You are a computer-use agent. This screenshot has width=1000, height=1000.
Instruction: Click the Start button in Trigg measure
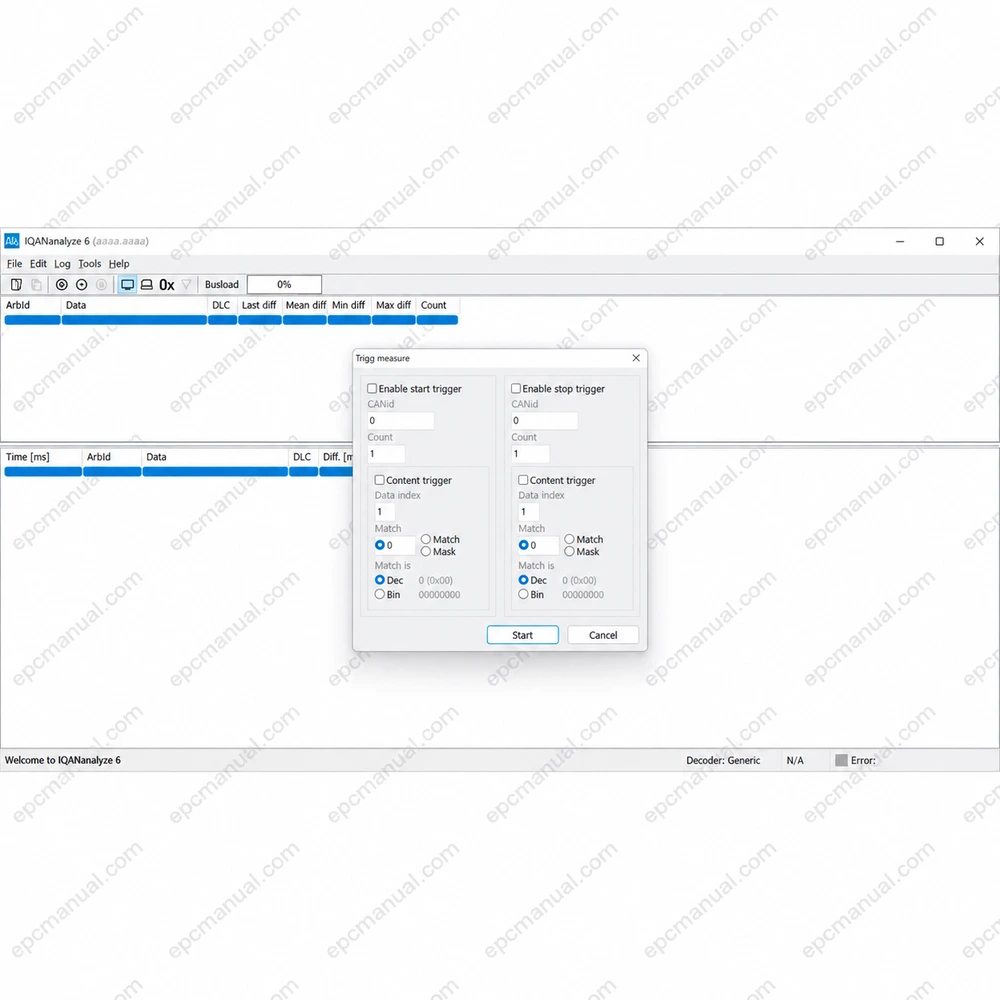coord(522,635)
